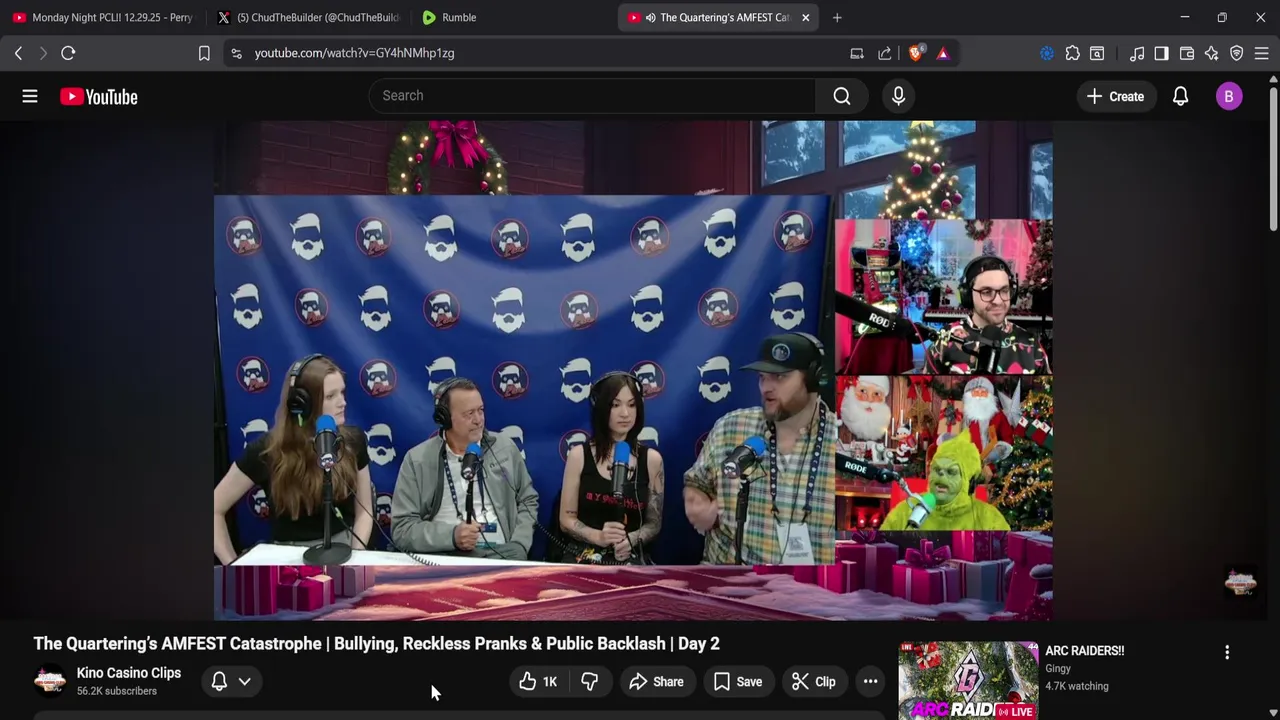
Task: Click the Gingy channel name
Action: pyautogui.click(x=1058, y=669)
